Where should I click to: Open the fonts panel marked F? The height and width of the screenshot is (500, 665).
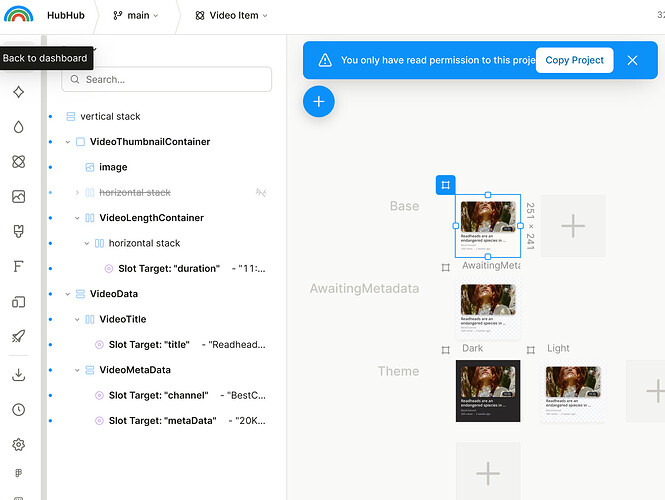tap(18, 266)
